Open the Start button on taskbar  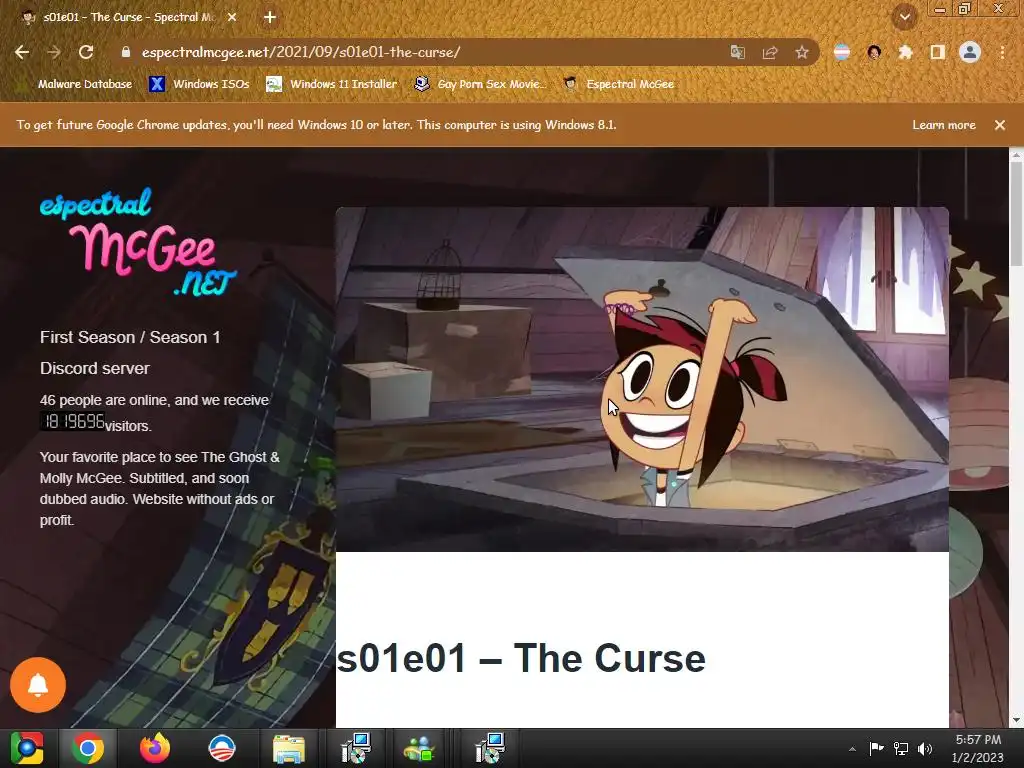tap(27, 748)
